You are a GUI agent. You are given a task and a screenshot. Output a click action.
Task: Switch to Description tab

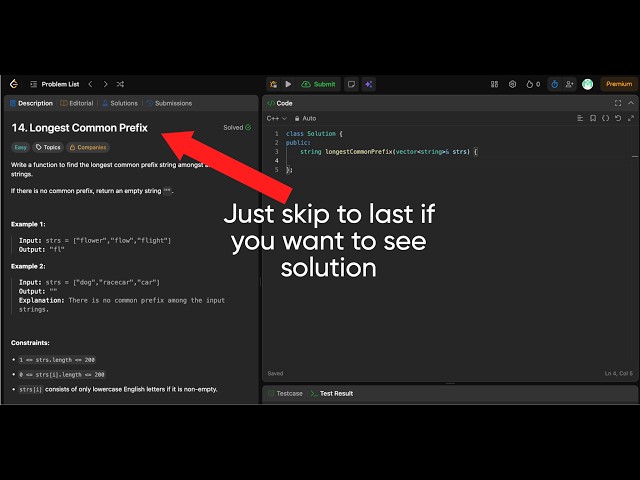pyautogui.click(x=31, y=103)
